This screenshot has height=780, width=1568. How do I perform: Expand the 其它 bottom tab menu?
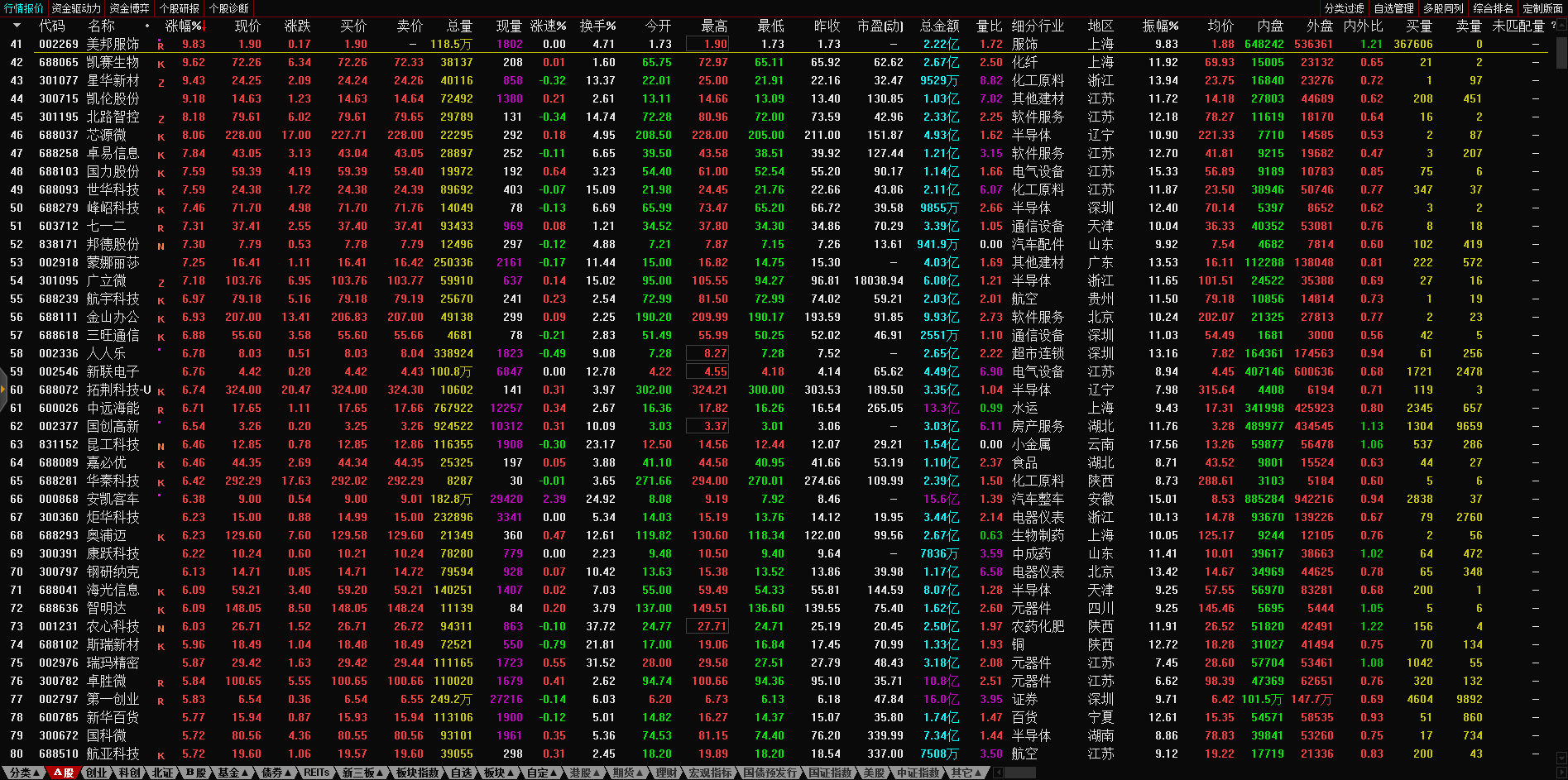[x=966, y=773]
